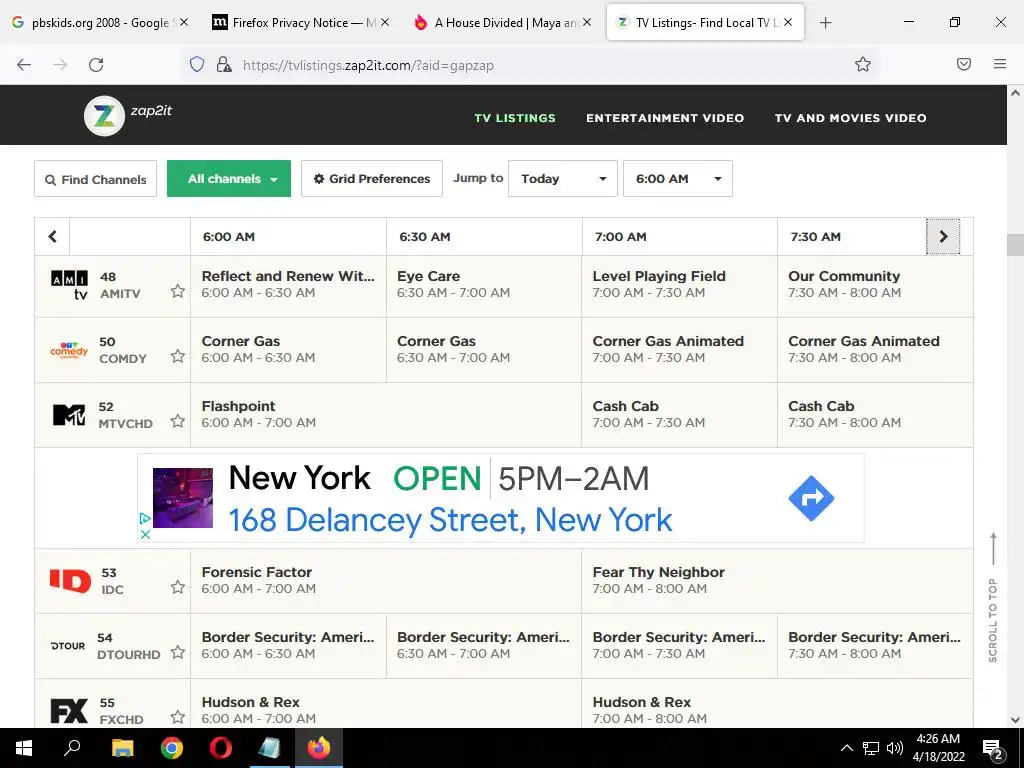Click the page vertical scrollbar thumb
Image resolution: width=1024 pixels, height=768 pixels.
1015,245
